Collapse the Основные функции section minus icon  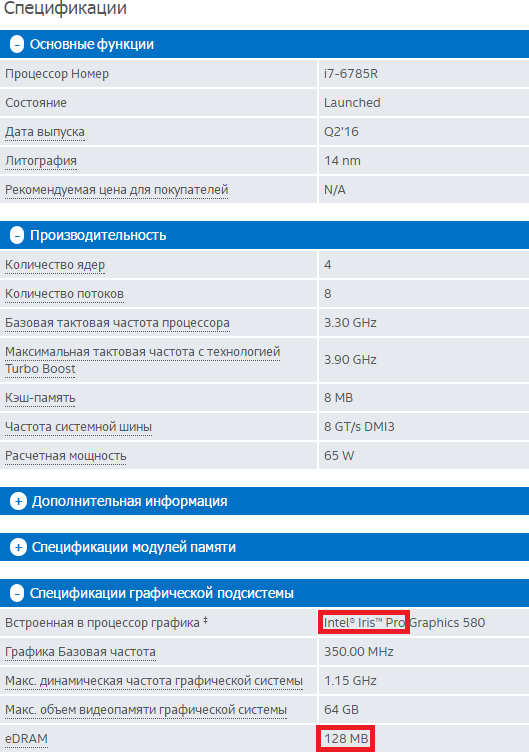point(17,45)
